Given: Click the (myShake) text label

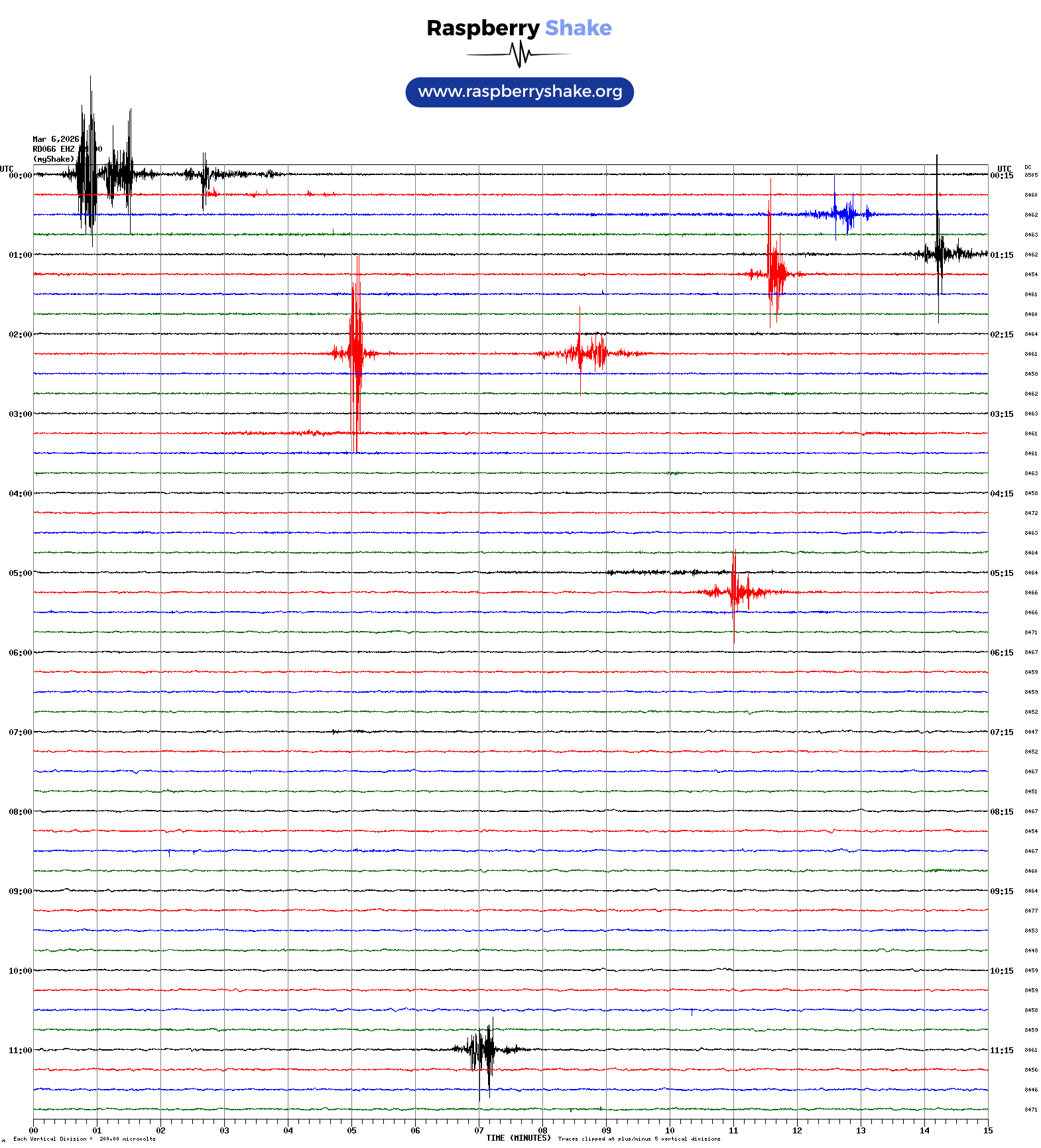Looking at the screenshot, I should (x=54, y=159).
